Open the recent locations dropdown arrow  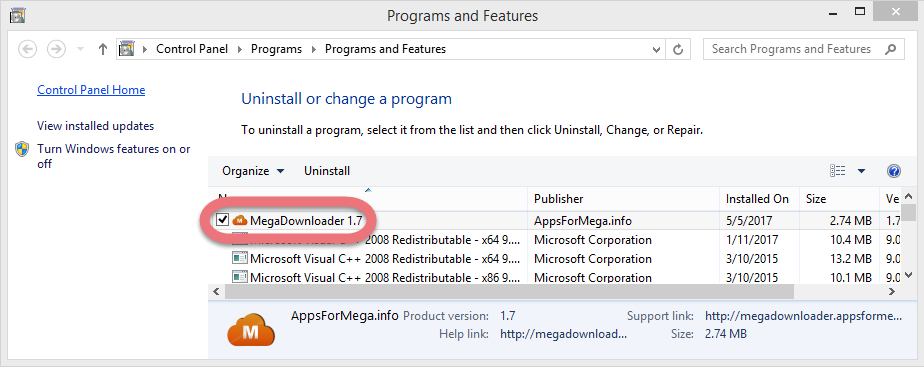coord(81,49)
